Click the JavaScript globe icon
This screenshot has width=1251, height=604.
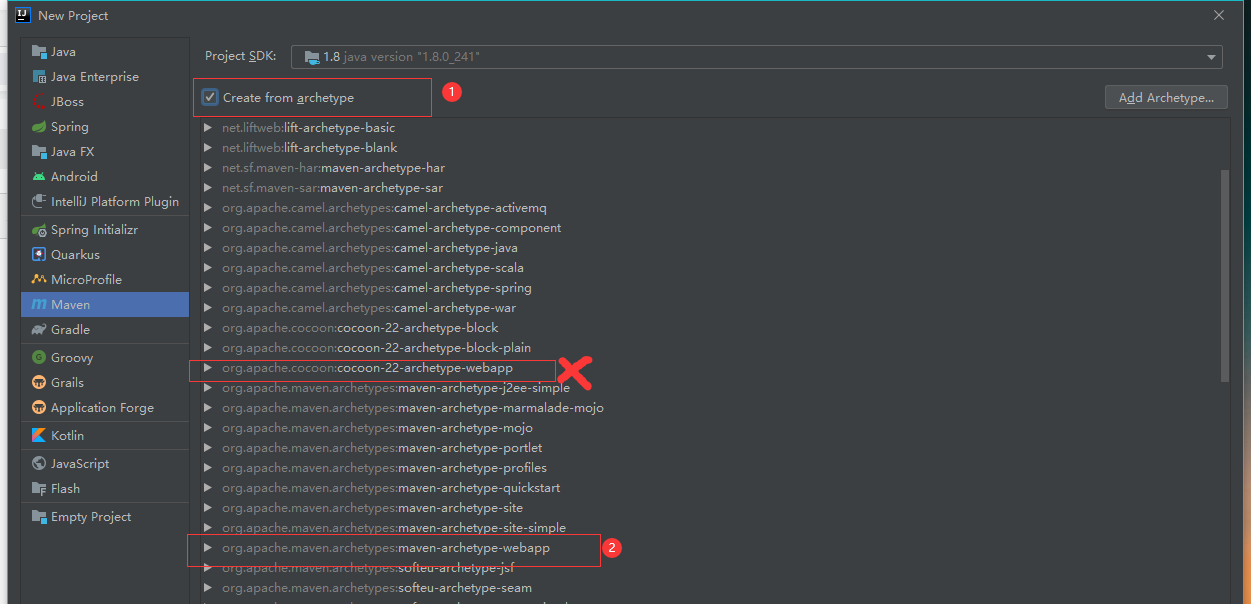point(39,464)
